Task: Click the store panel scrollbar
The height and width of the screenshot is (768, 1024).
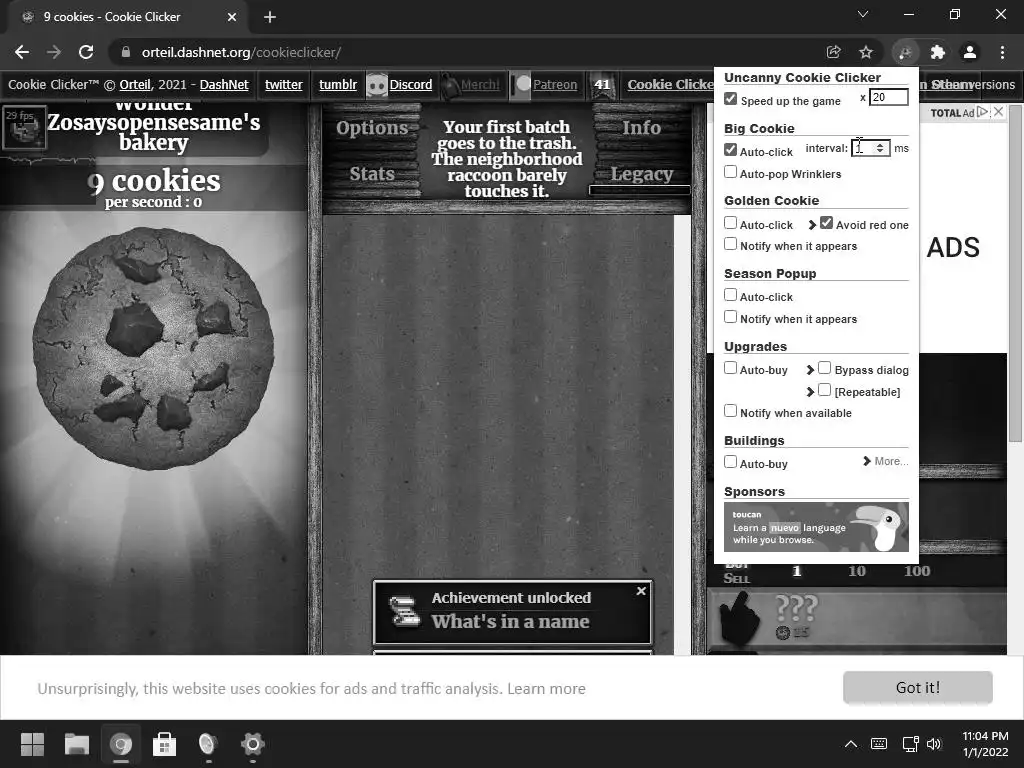Action: pyautogui.click(x=1016, y=274)
